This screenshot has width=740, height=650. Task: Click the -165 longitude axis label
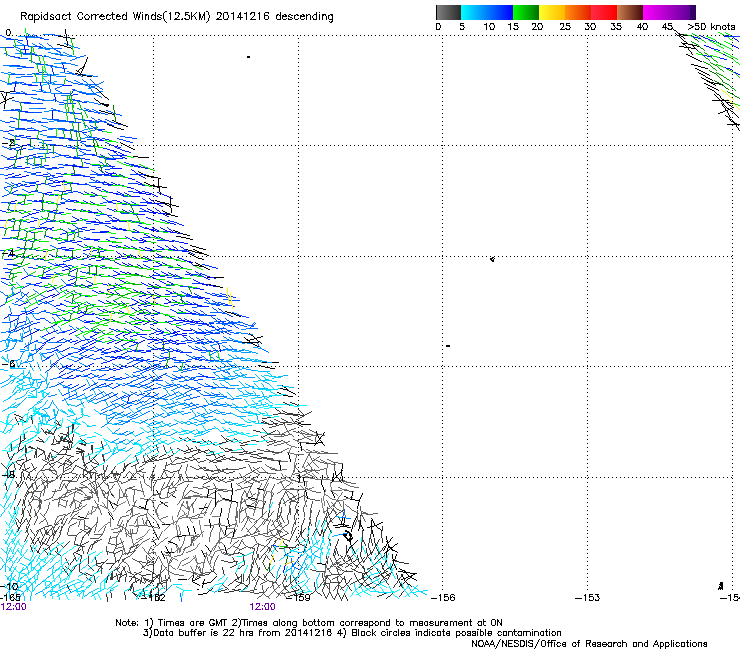(10, 598)
